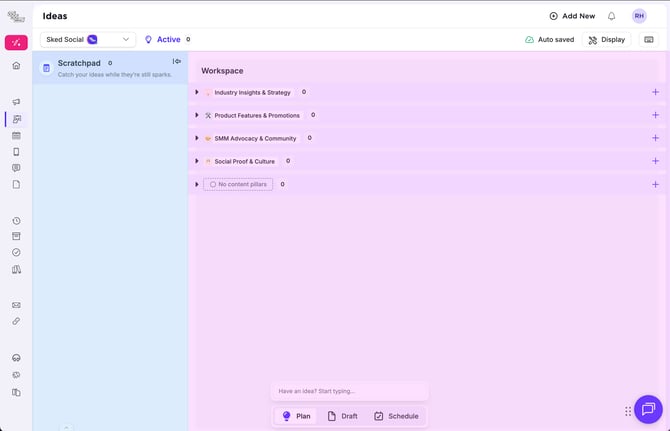The height and width of the screenshot is (431, 670).
Task: Click the Workspace heading
Action: pos(222,71)
